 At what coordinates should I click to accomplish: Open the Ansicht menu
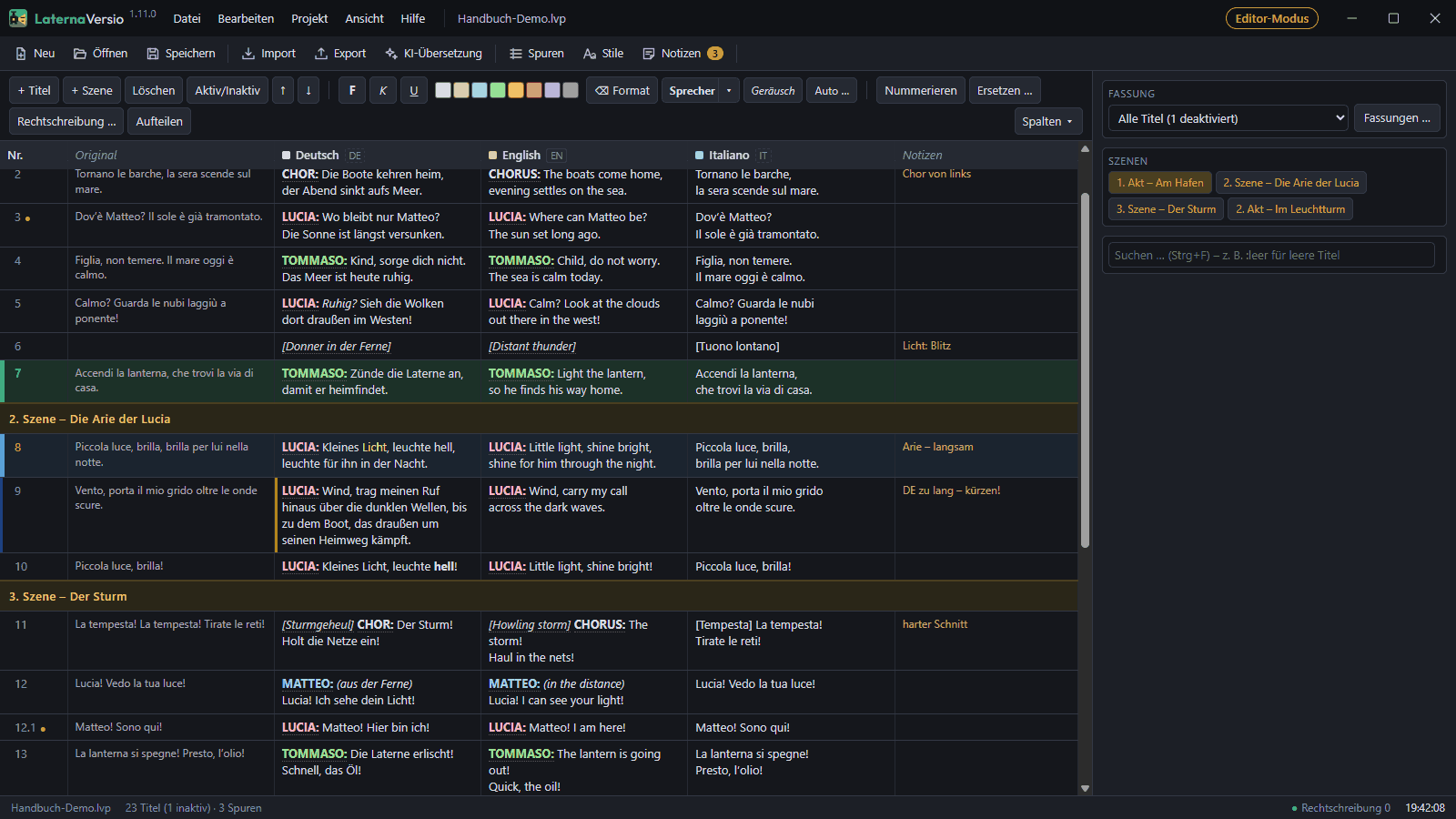[365, 18]
